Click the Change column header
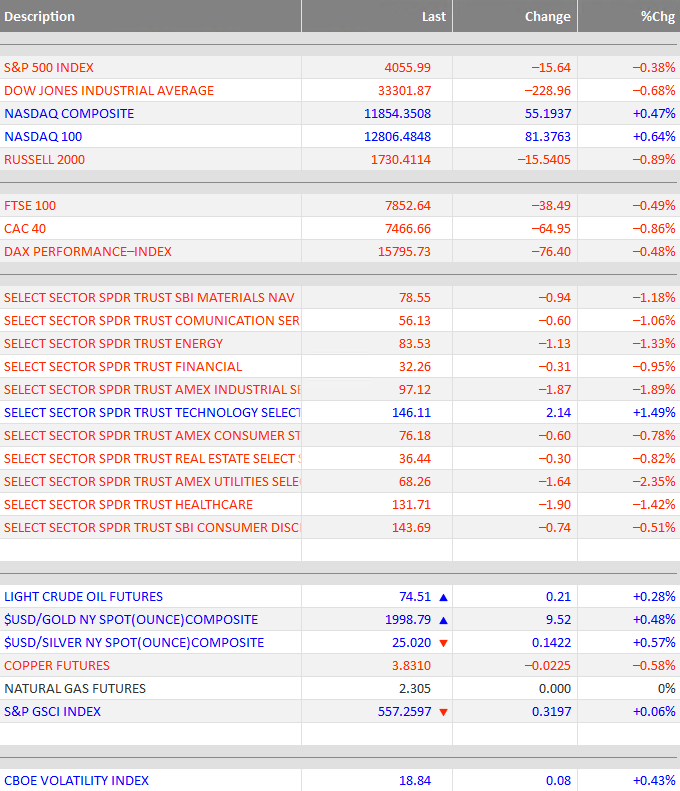This screenshot has height=791, width=680. pos(515,16)
